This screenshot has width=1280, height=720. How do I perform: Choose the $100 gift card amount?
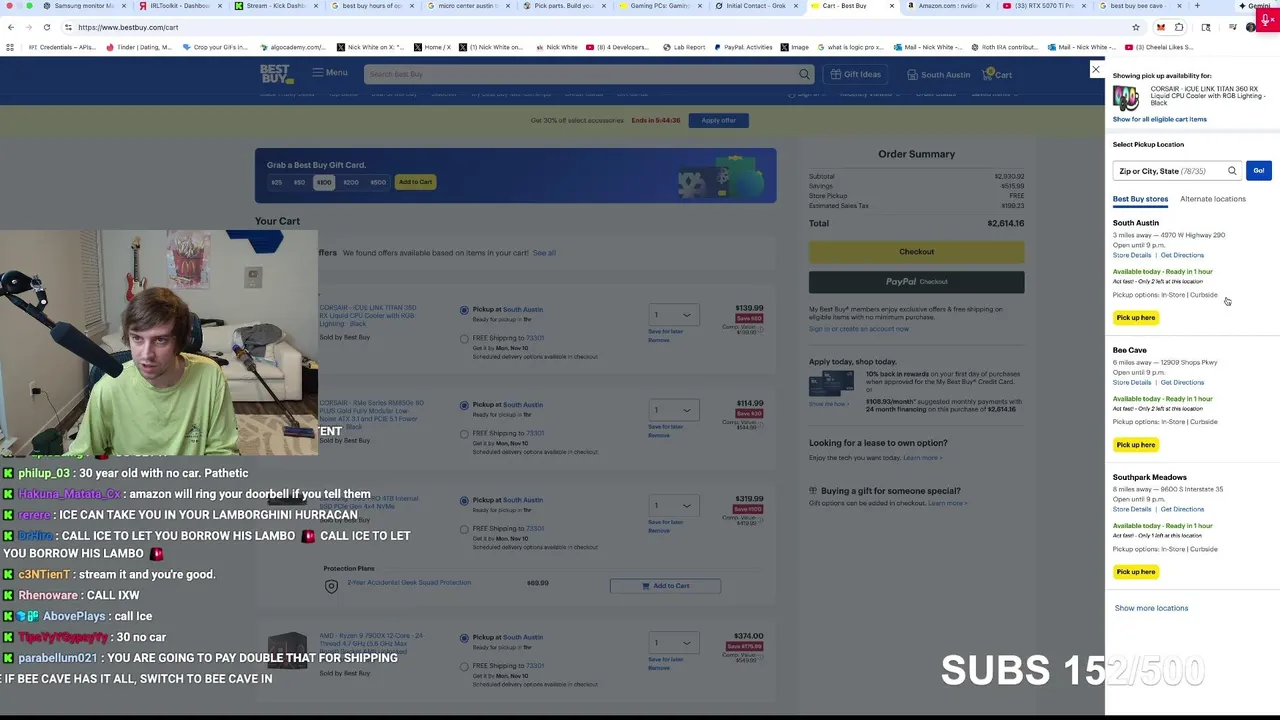coord(324,182)
